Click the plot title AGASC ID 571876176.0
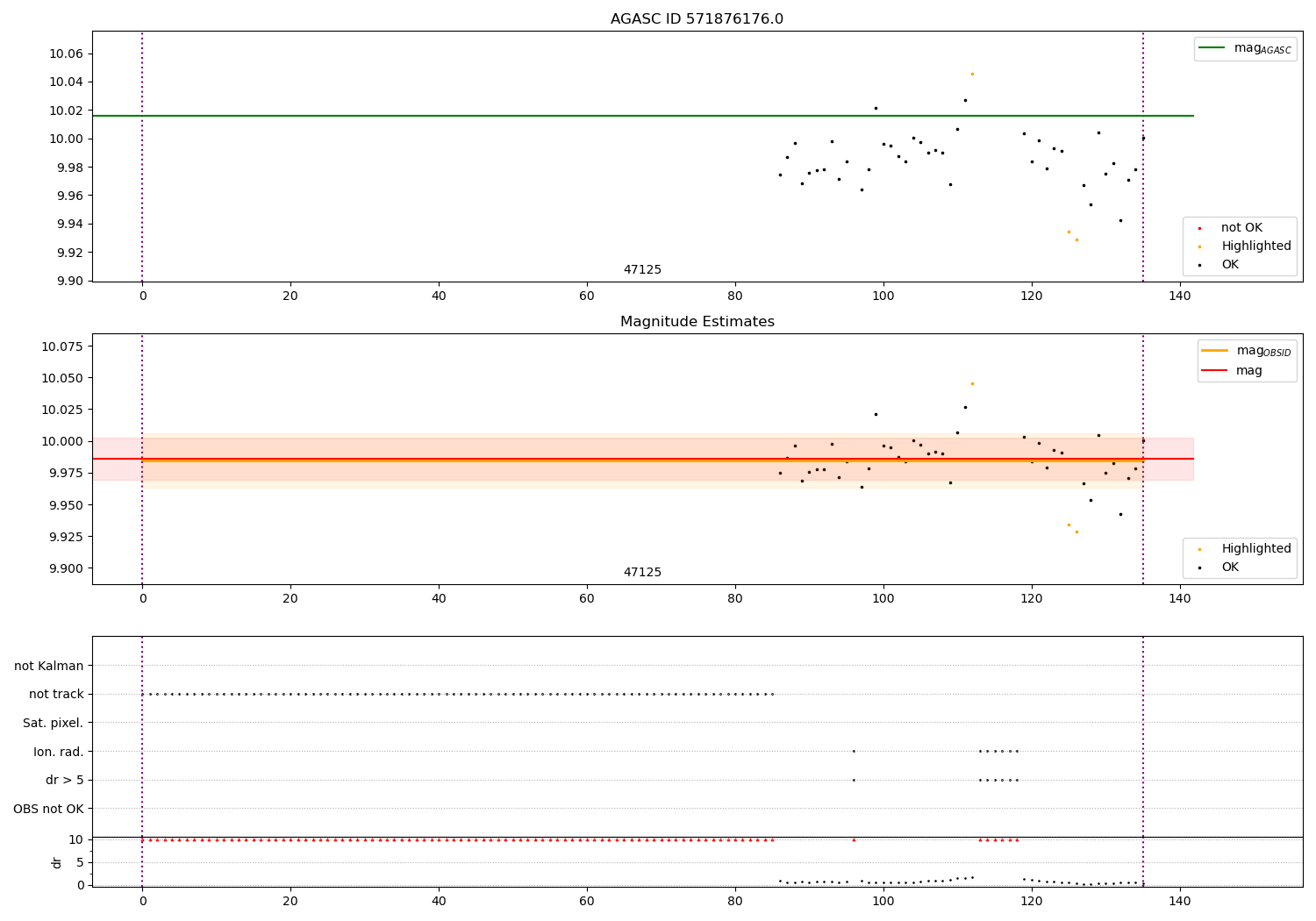Image resolution: width=1316 pixels, height=921 pixels. tap(697, 19)
